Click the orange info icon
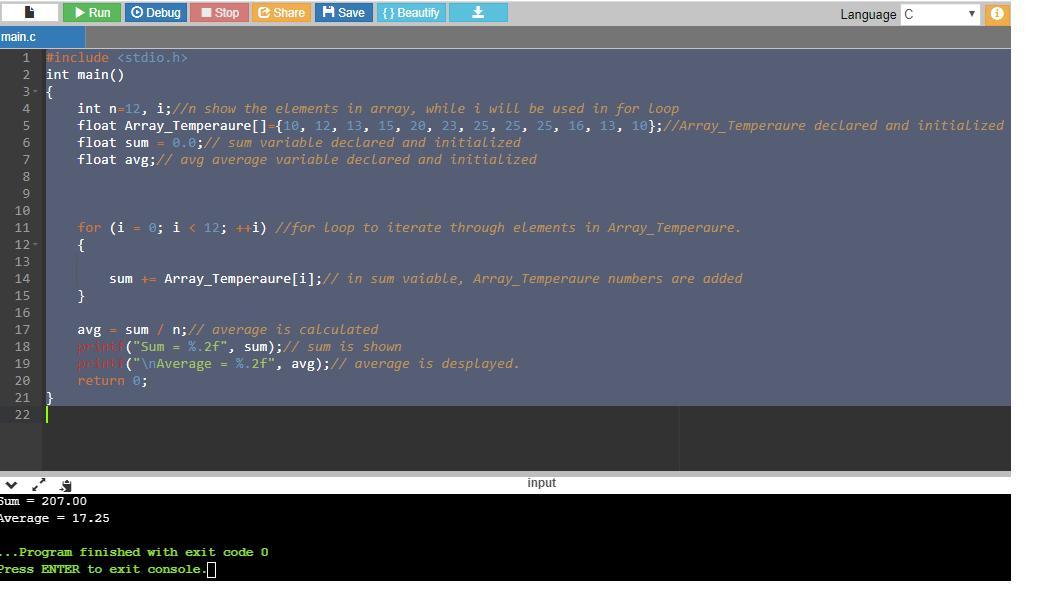Image resolution: width=1044 pixels, height=604 pixels. tap(997, 14)
